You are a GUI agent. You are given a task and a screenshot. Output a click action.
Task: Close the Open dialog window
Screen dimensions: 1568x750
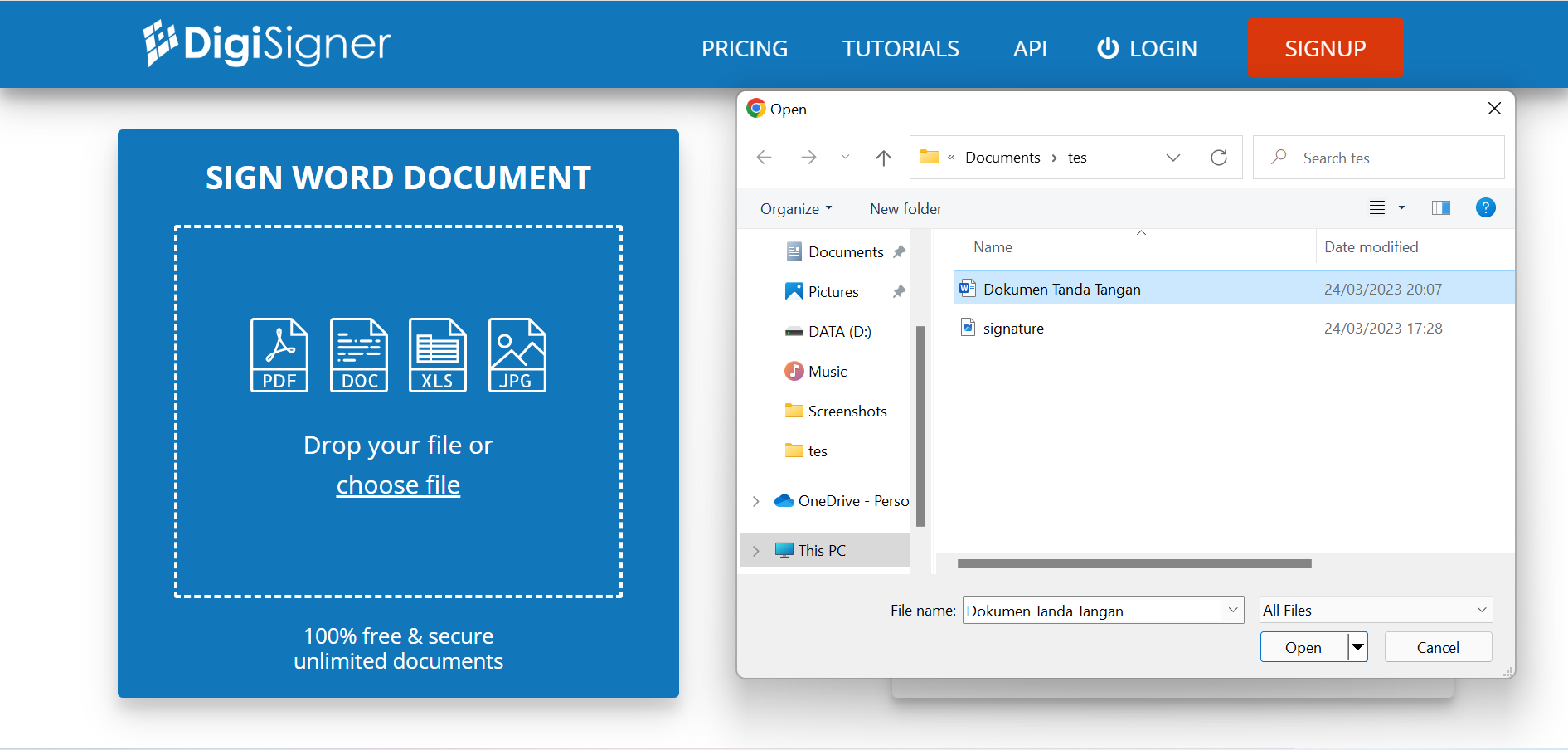1494,109
